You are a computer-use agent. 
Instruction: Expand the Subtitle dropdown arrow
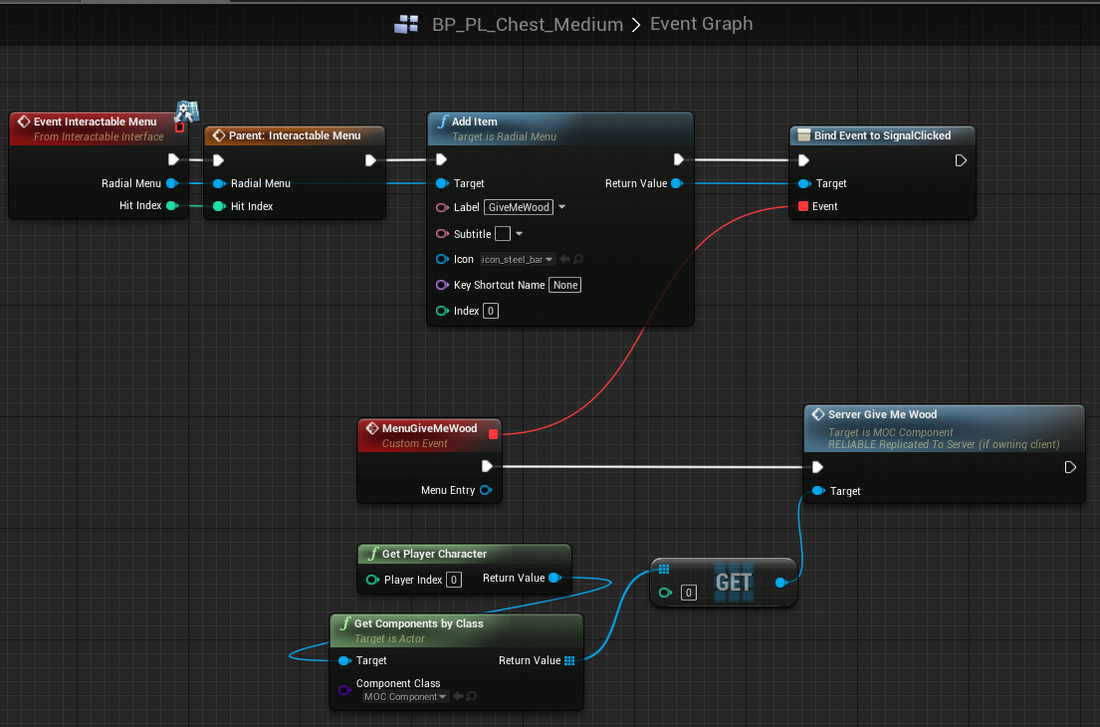tap(519, 234)
